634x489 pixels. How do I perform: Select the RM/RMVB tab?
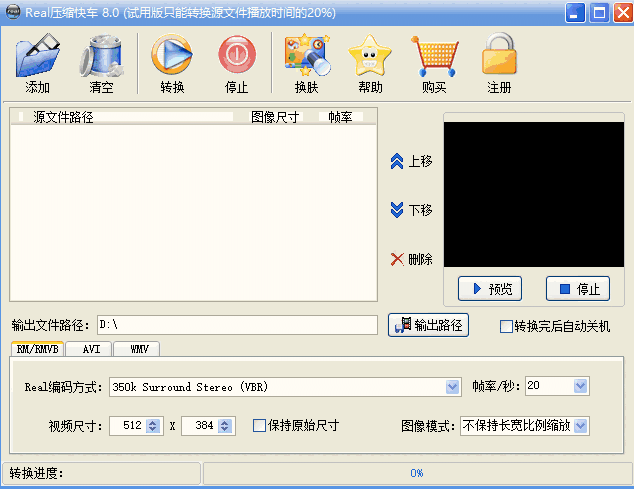[x=37, y=349]
